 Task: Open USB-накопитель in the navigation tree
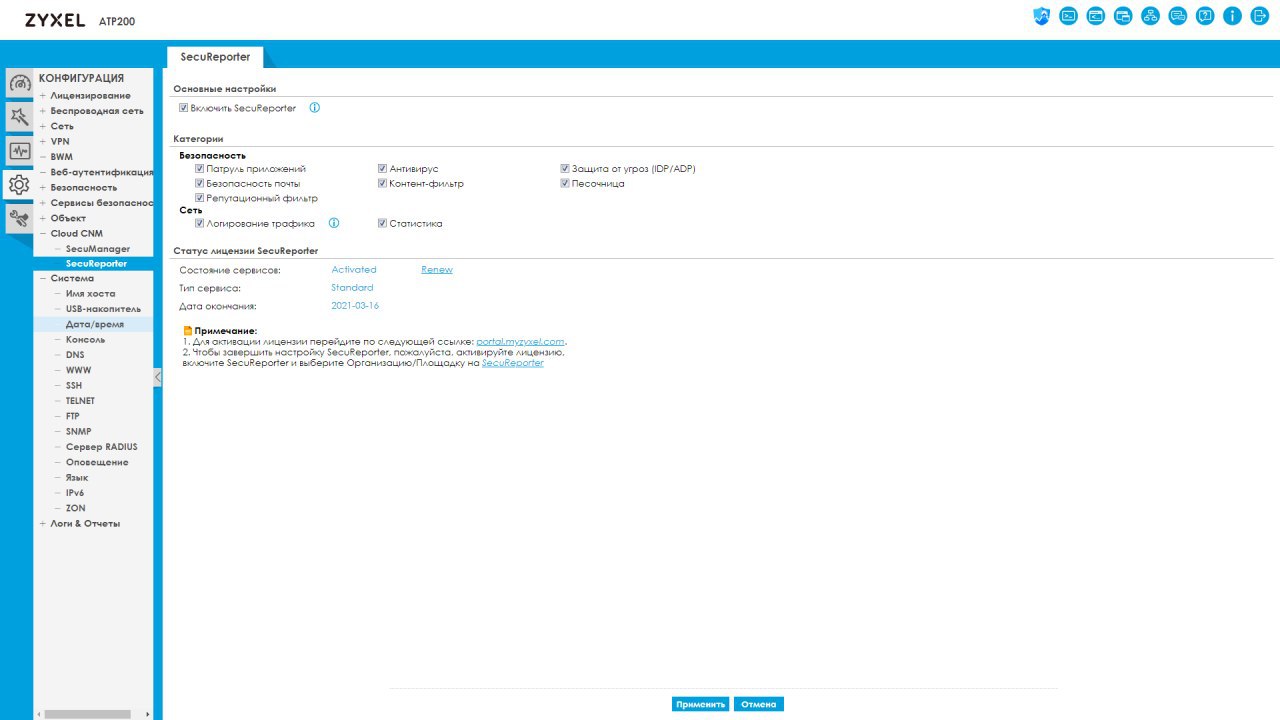pyautogui.click(x=104, y=309)
